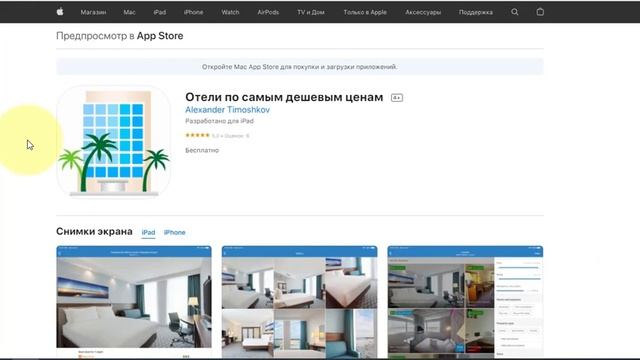Open the Watch menu item
This screenshot has height=360, width=640.
click(x=230, y=12)
